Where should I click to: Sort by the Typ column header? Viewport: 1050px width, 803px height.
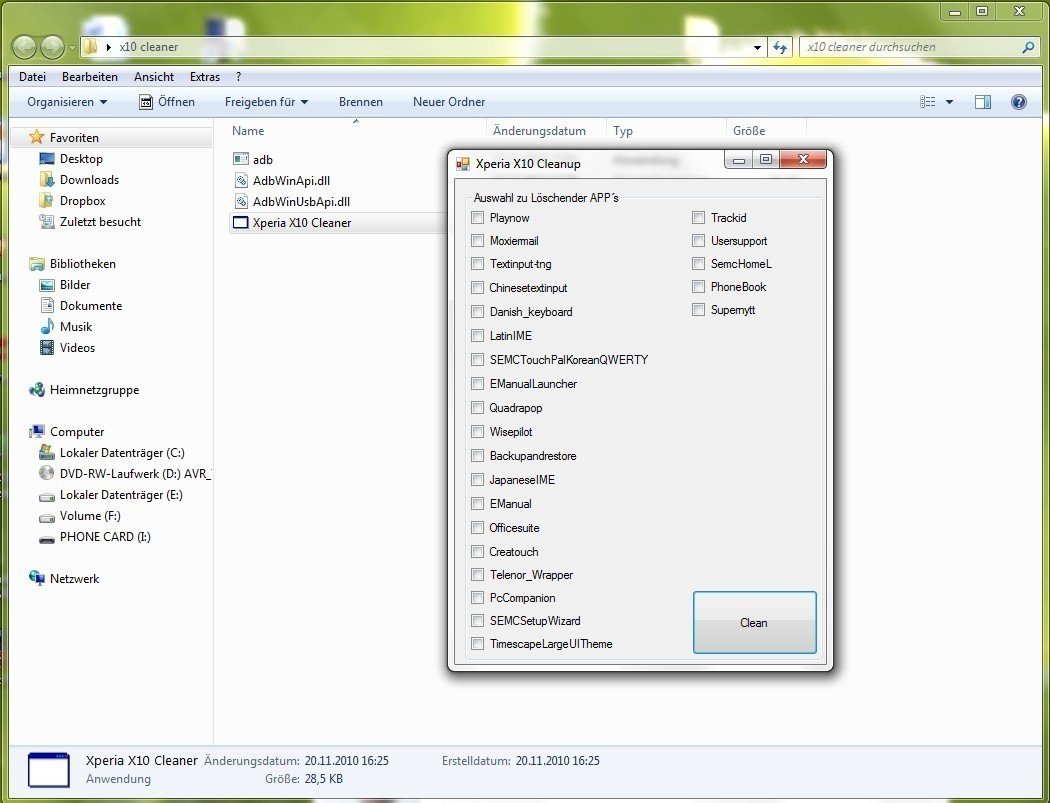tap(666, 131)
